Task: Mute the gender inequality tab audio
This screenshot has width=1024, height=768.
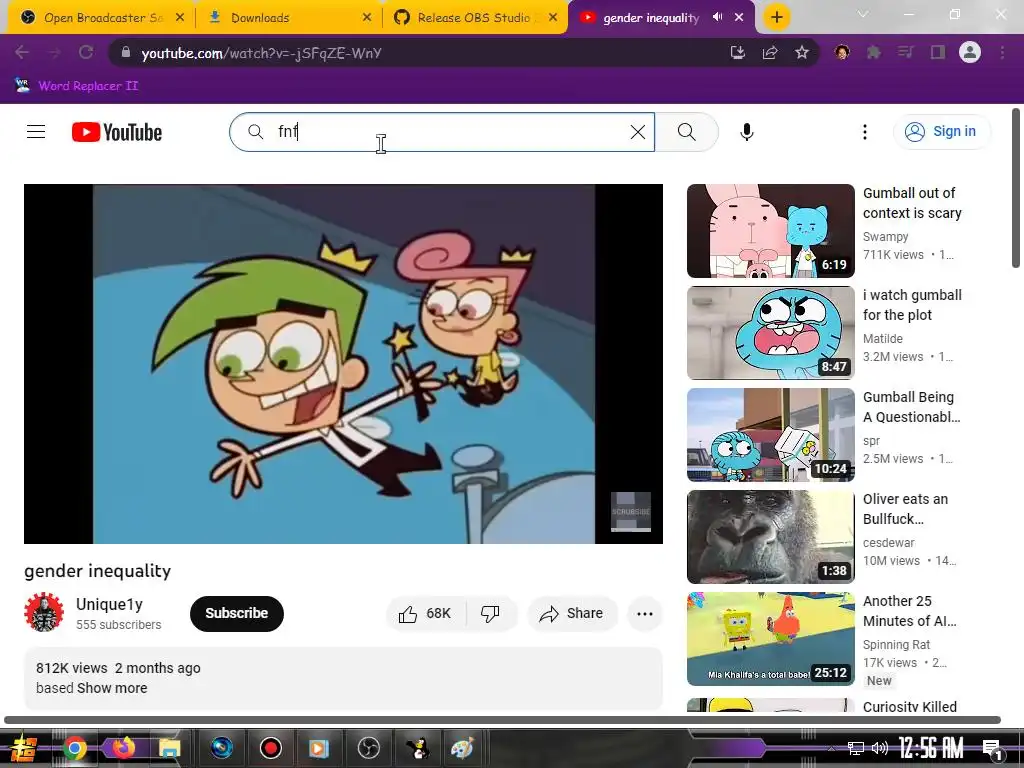Action: click(x=717, y=17)
